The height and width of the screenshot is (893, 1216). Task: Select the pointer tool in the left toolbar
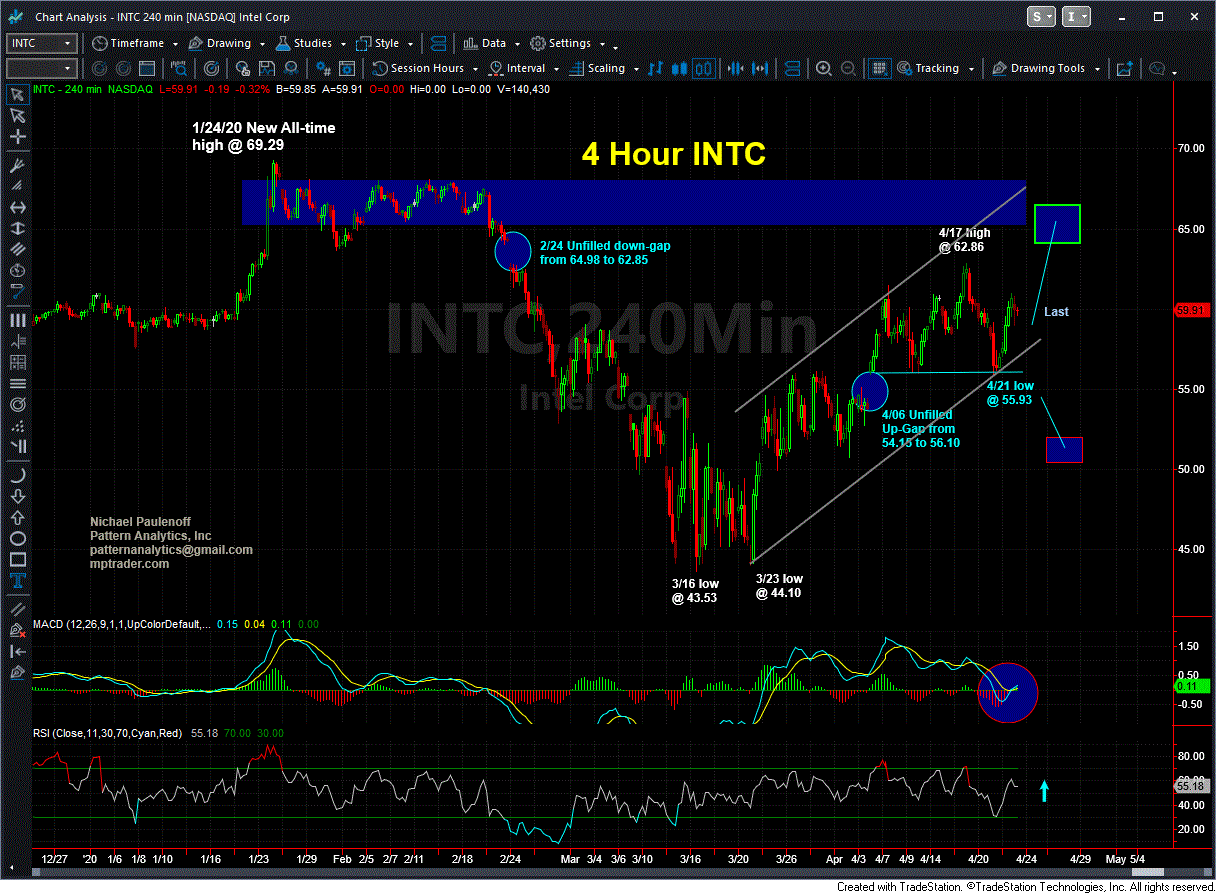click(x=17, y=95)
